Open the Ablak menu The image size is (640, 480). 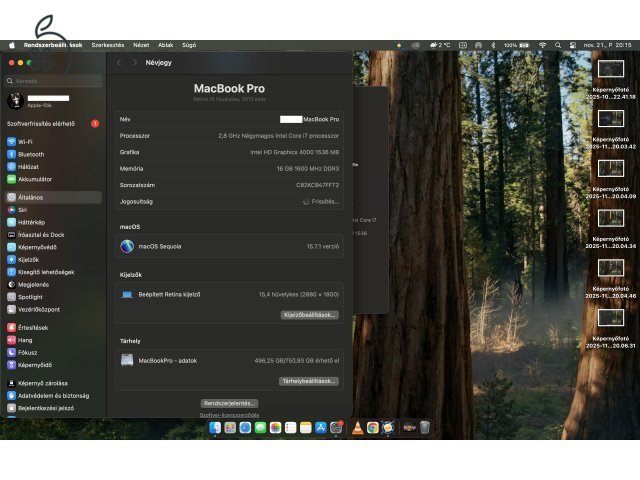[166, 45]
